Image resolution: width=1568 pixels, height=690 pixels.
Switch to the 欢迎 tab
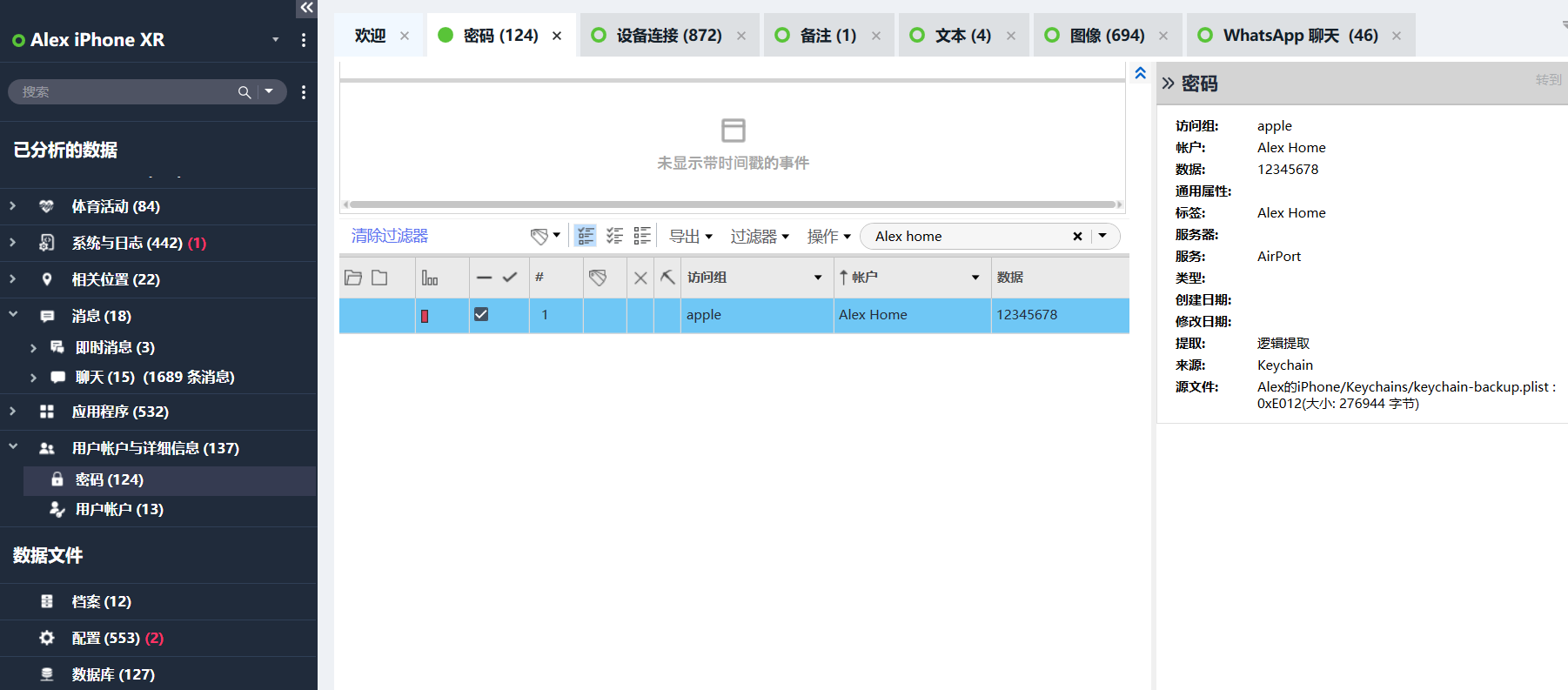(371, 36)
